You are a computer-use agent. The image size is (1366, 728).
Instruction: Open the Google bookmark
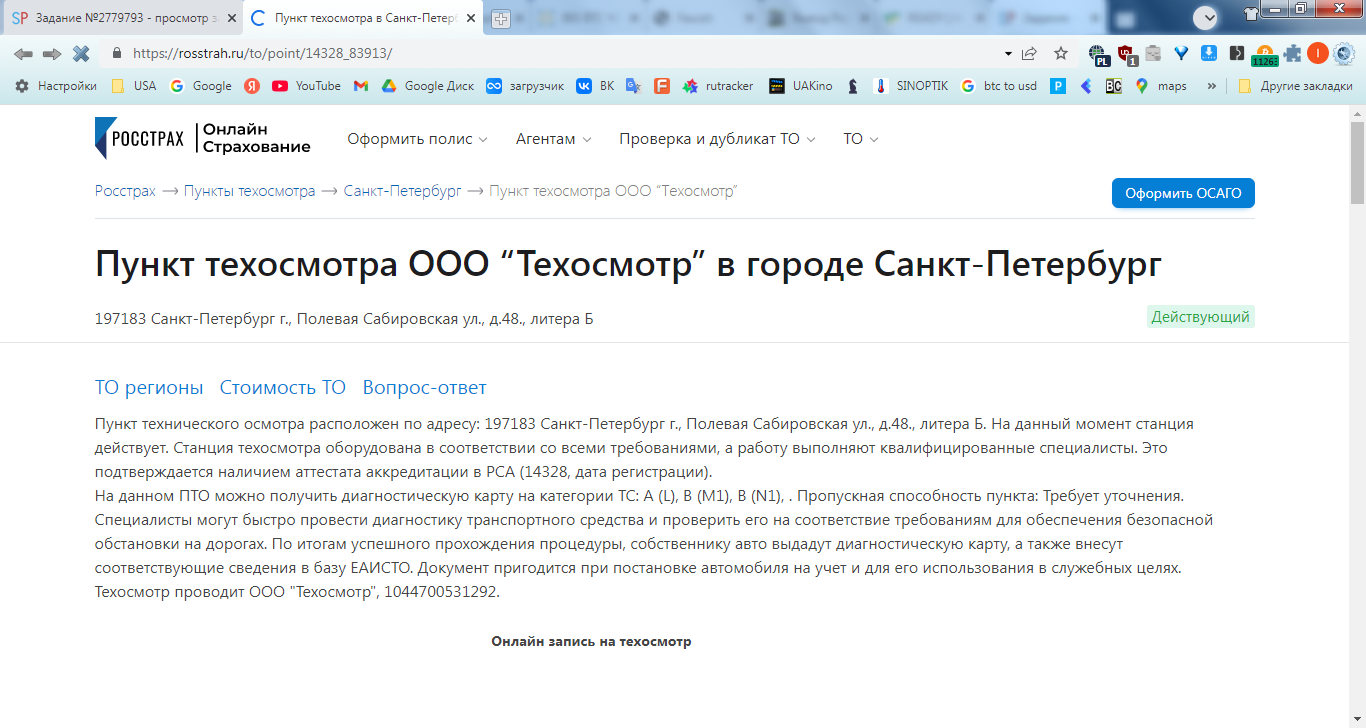(201, 86)
